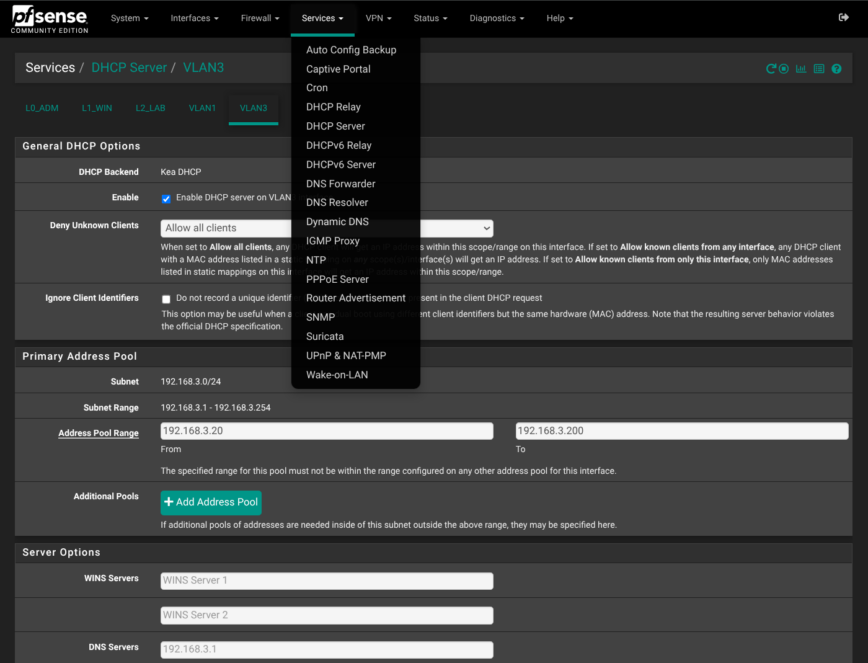Open the VPN menu

tap(379, 18)
